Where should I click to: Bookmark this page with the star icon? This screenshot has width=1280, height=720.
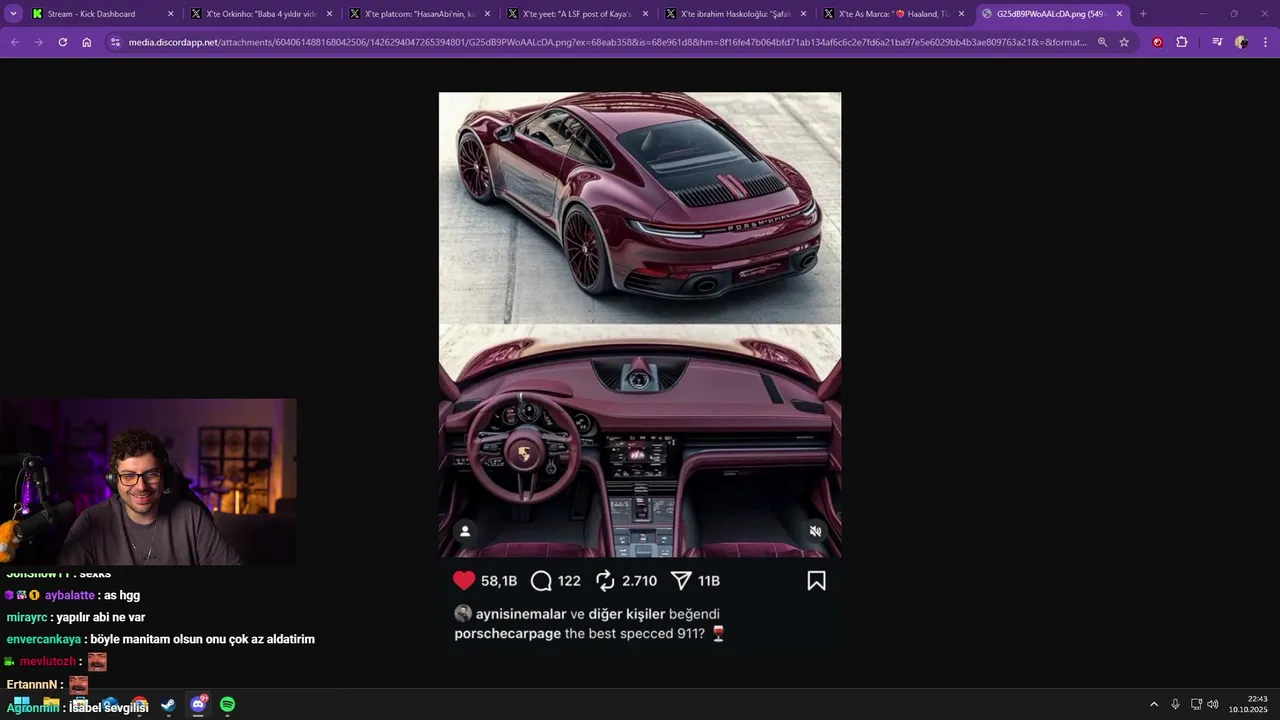point(1124,42)
